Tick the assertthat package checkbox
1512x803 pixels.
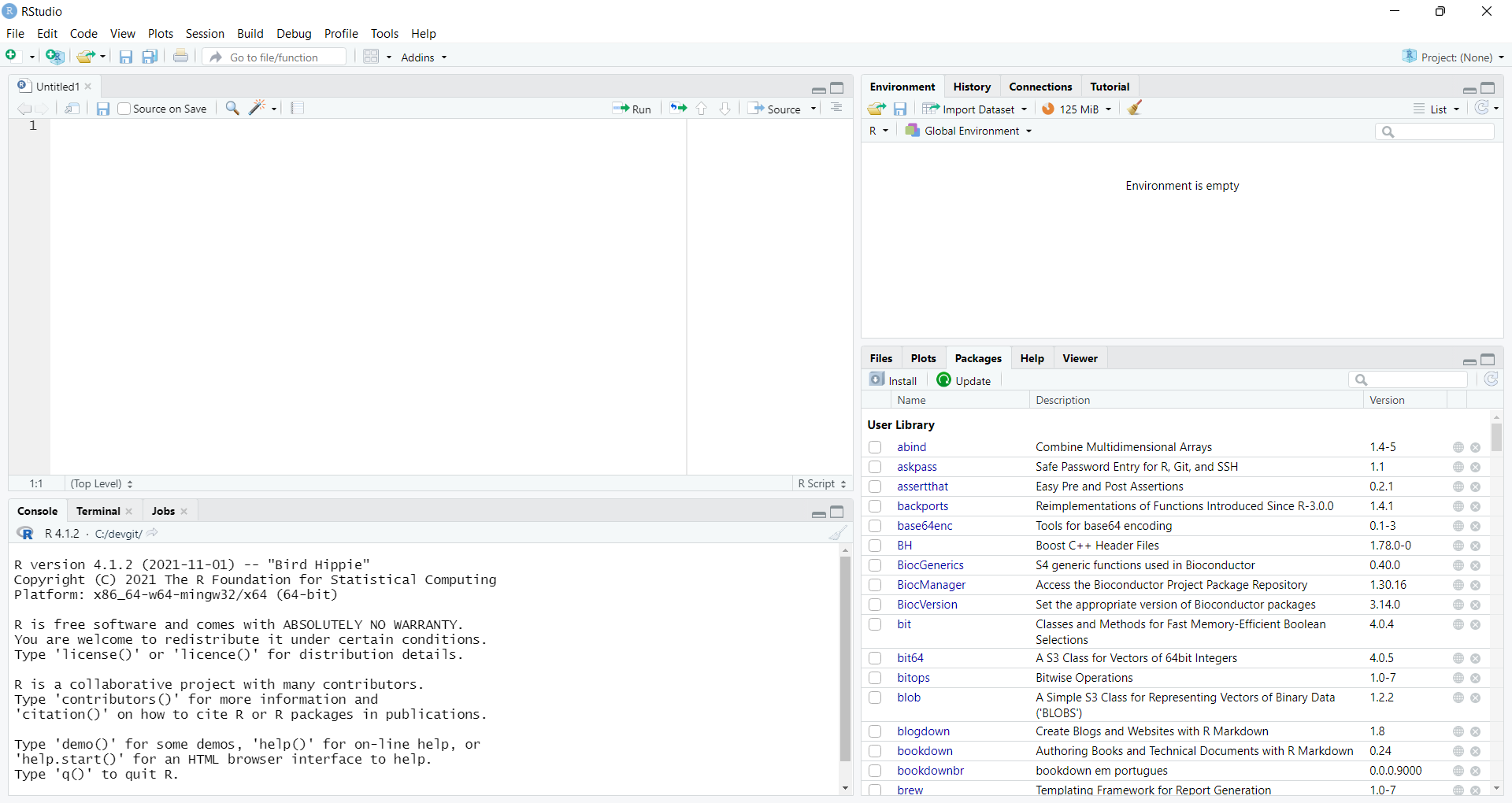tap(875, 487)
